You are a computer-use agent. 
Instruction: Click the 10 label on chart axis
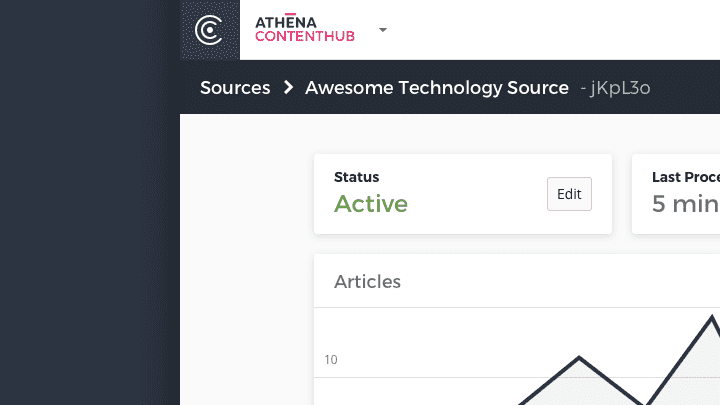point(331,360)
